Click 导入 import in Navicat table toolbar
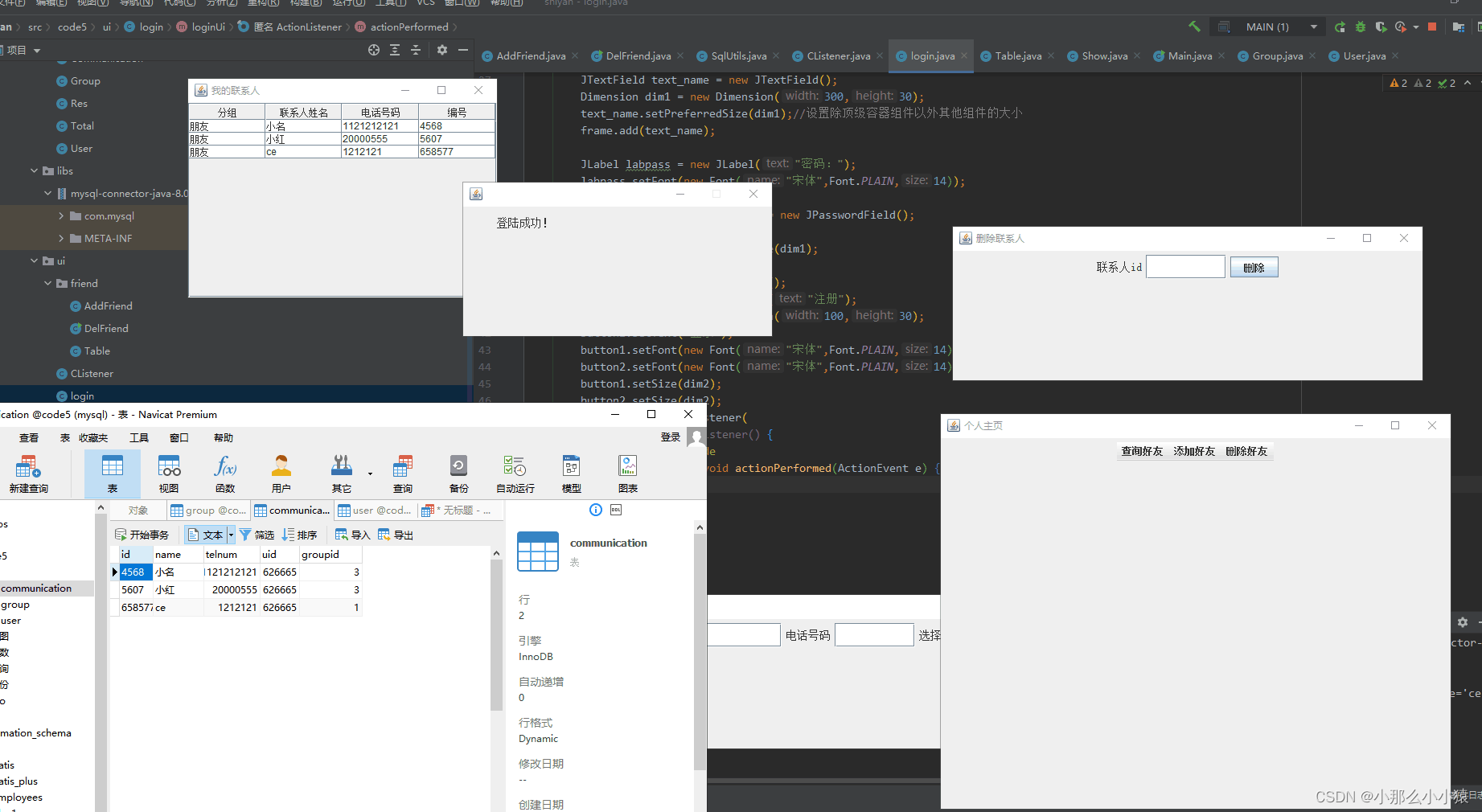Viewport: 1482px width, 812px height. [353, 535]
